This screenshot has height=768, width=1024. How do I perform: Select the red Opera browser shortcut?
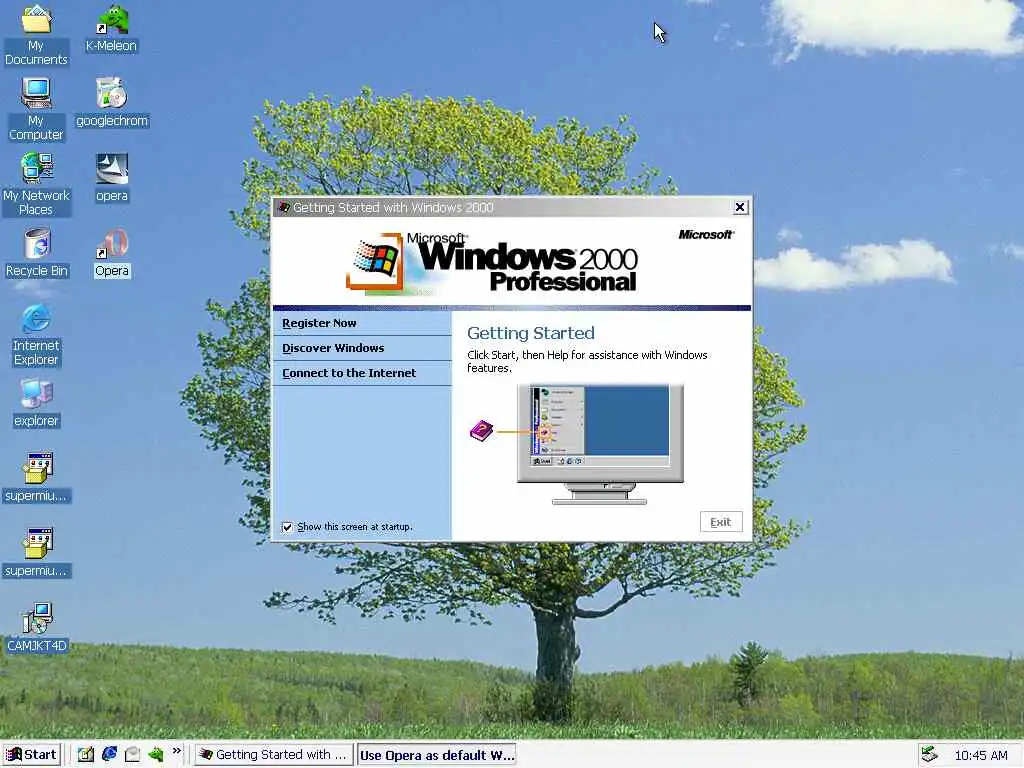click(x=112, y=253)
